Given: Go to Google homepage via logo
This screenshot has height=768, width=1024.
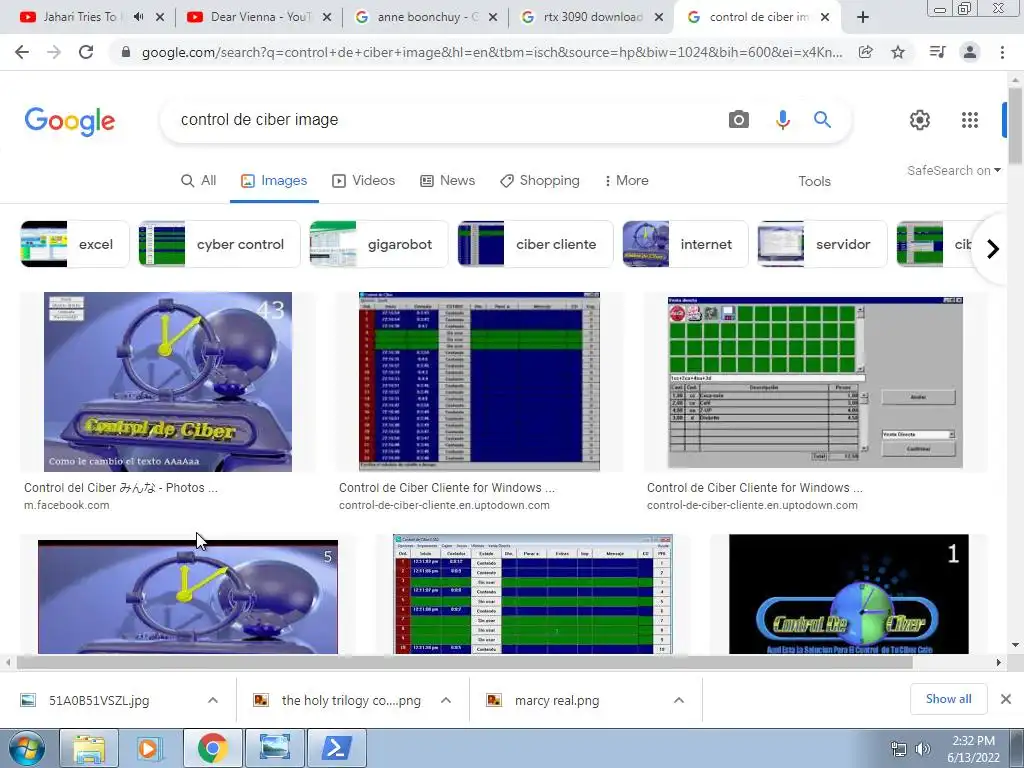Looking at the screenshot, I should pos(70,121).
